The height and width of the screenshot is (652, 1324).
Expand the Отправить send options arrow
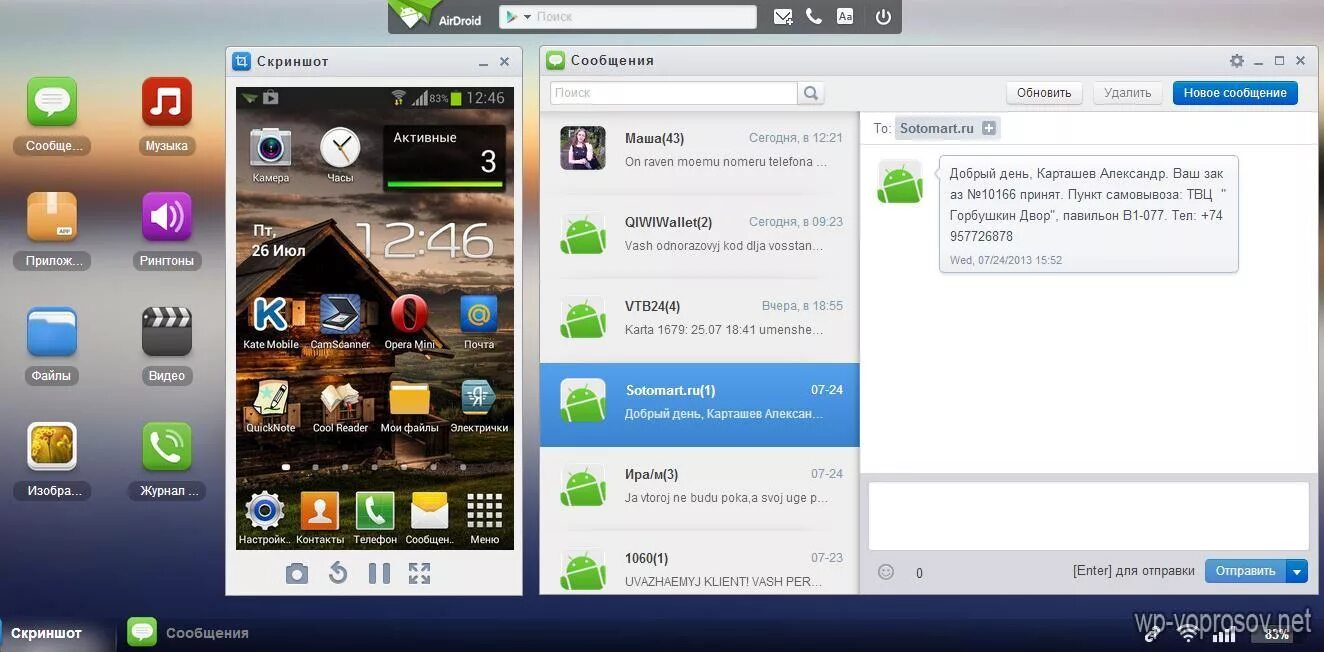click(x=1297, y=571)
